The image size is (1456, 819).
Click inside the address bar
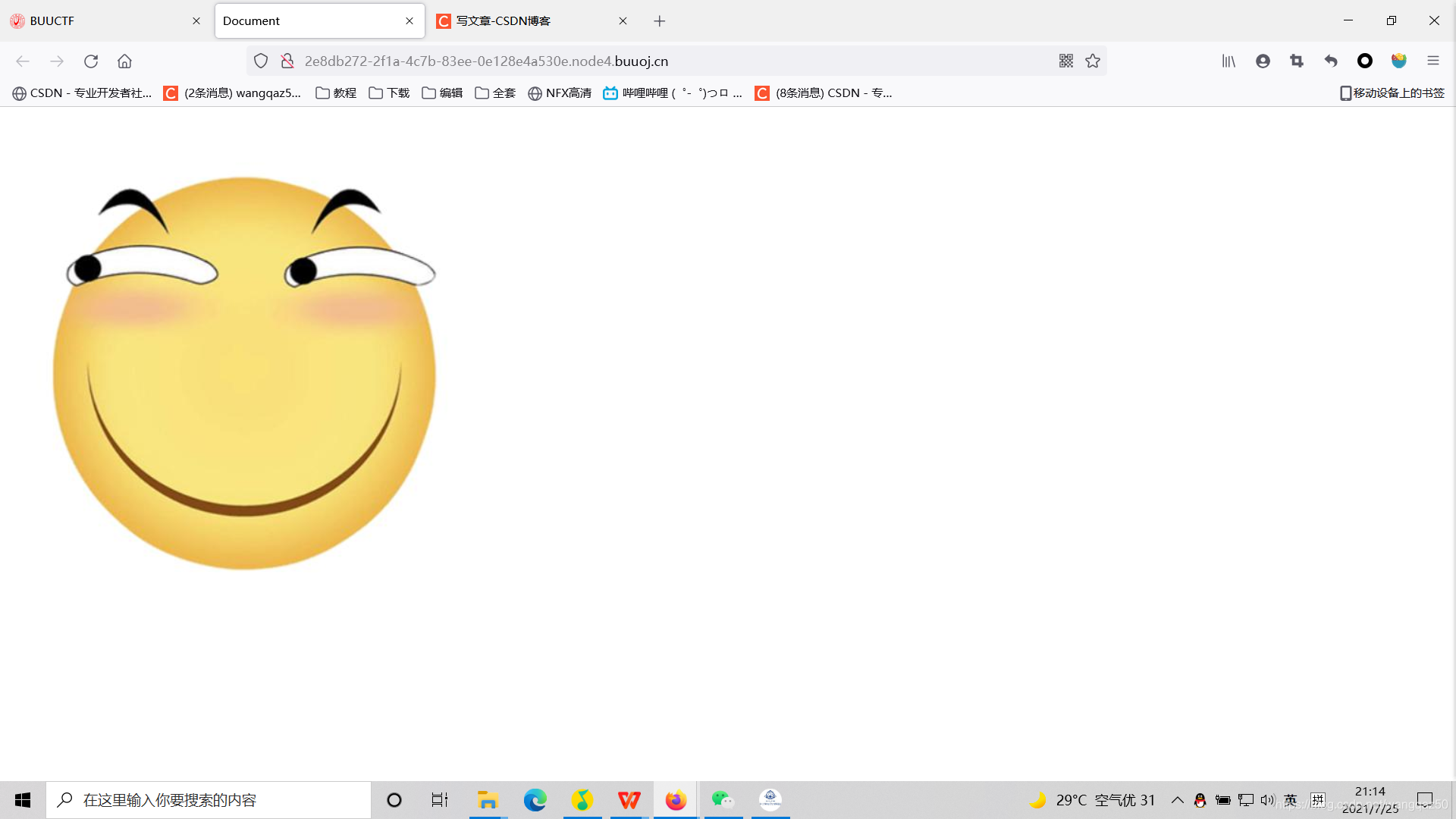[x=607, y=61]
